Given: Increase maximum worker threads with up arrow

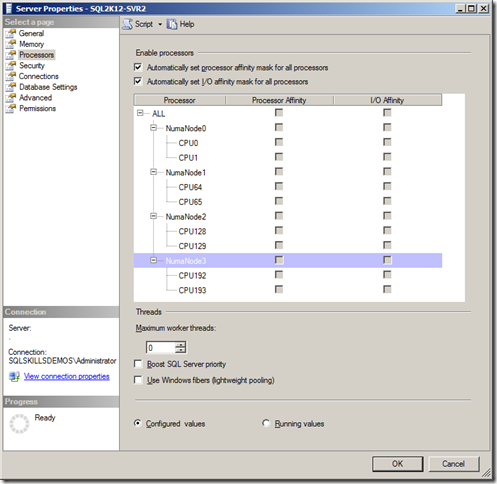Looking at the screenshot, I should (x=181, y=344).
